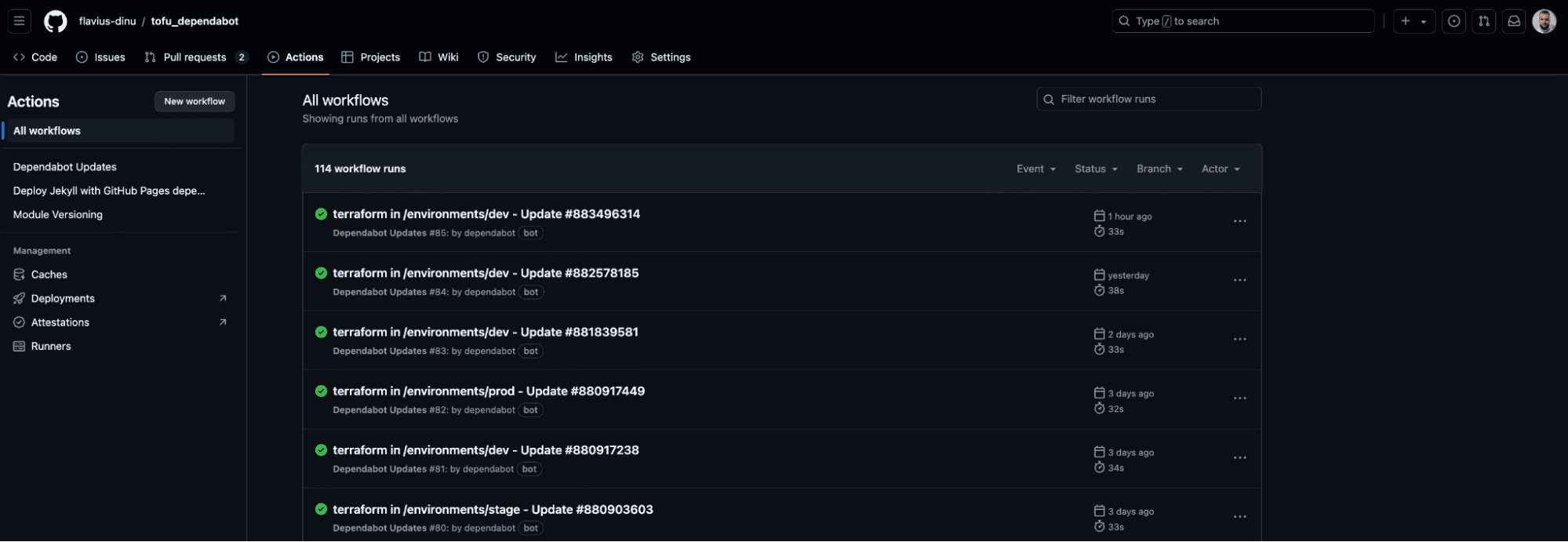Expand the Actor filter dropdown
This screenshot has width=1568, height=542.
click(x=1221, y=169)
